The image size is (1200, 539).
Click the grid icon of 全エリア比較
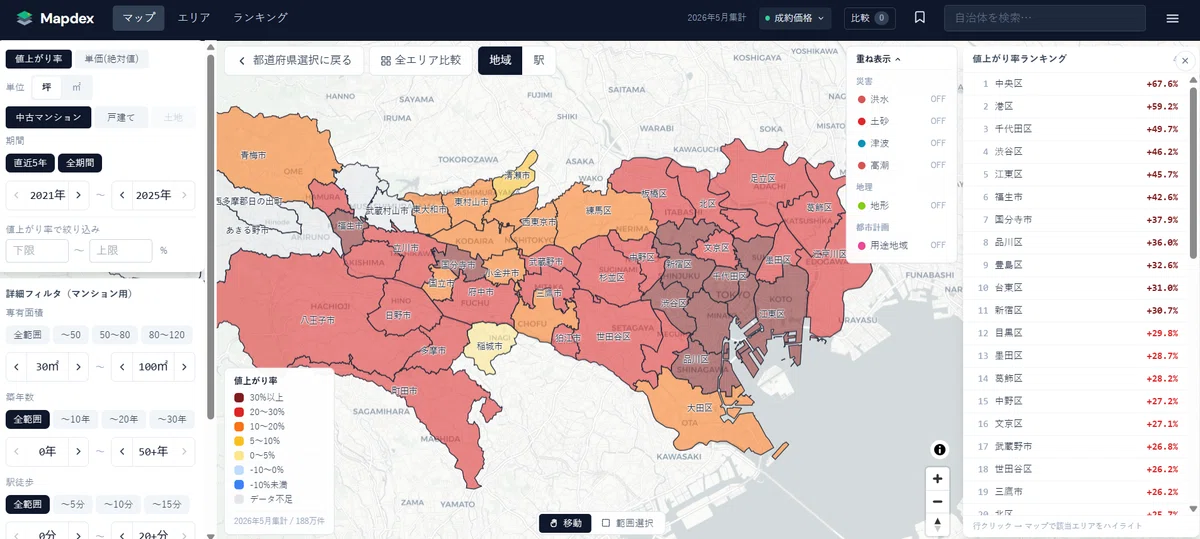pos(385,60)
